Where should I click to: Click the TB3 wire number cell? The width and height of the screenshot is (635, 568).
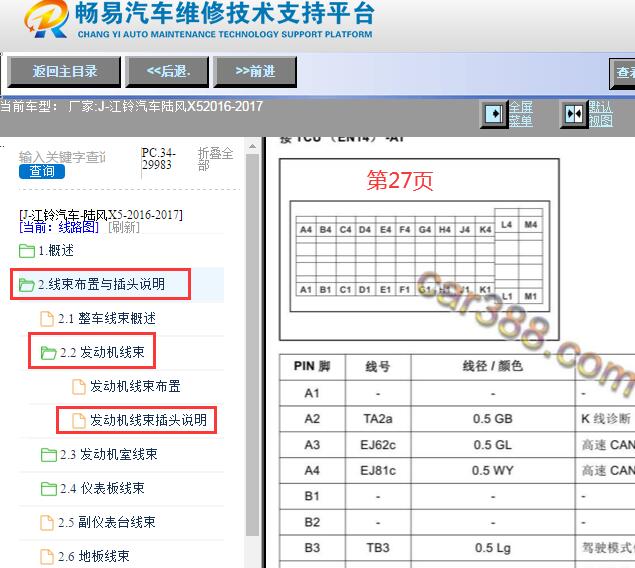[378, 548]
